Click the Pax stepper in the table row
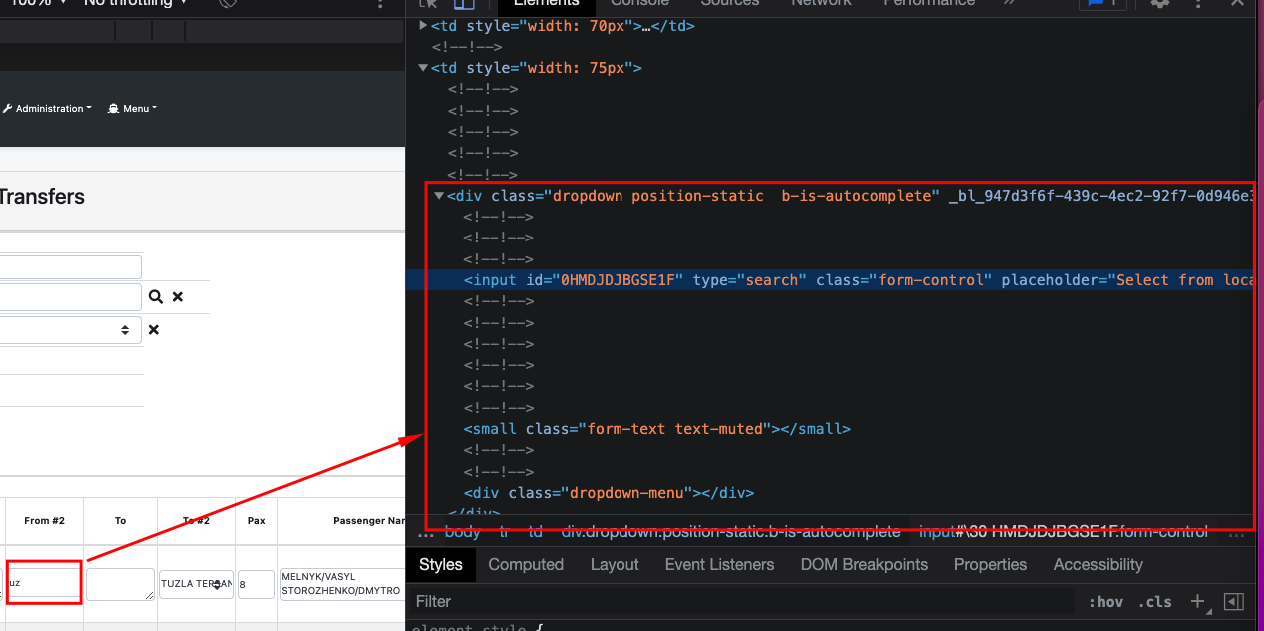This screenshot has height=631, width=1264. click(x=257, y=584)
